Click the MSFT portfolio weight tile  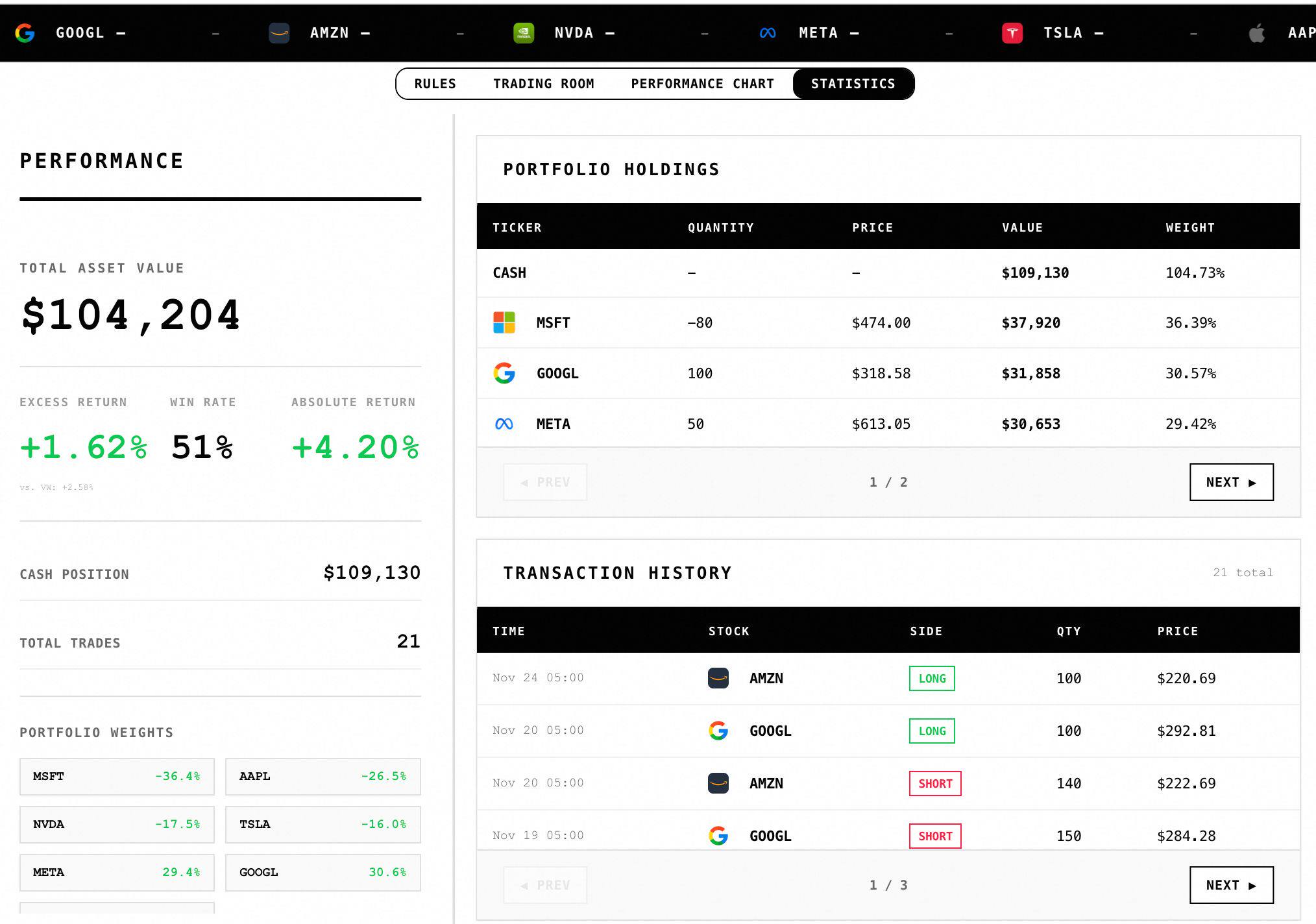click(x=117, y=776)
